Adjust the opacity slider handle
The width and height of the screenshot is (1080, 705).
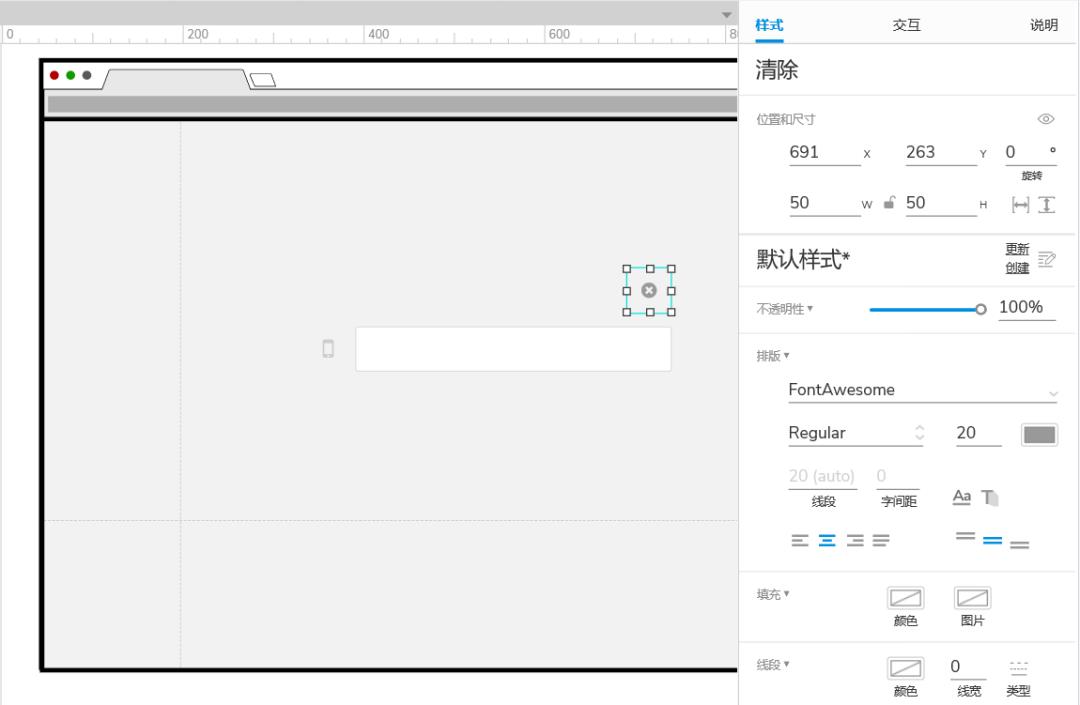point(980,309)
